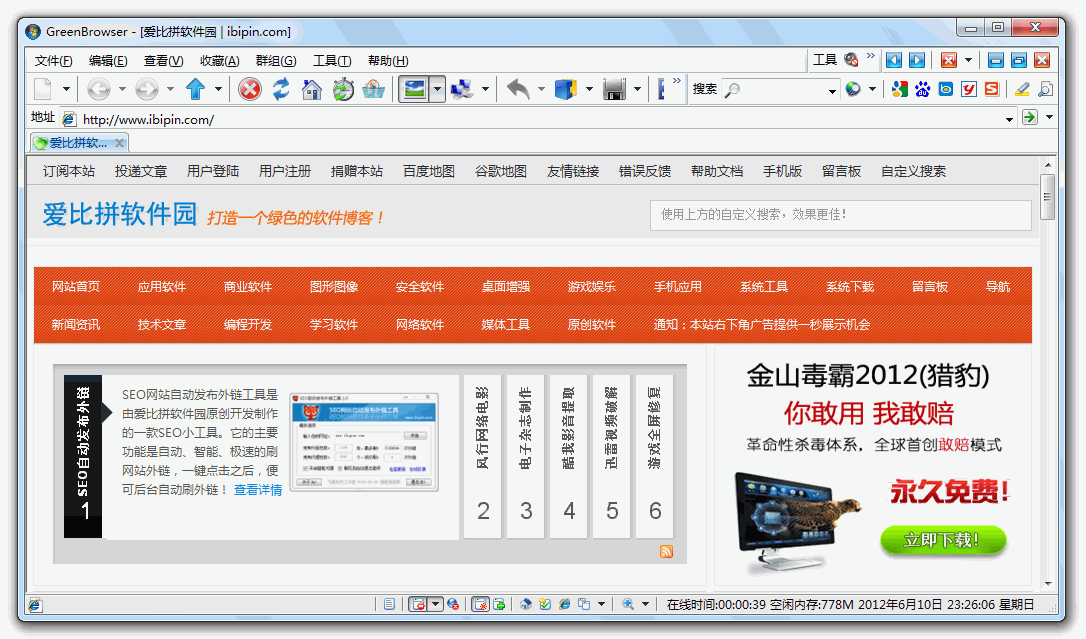
Task: Open the 图形图像 category link
Action: pyautogui.click(x=334, y=287)
